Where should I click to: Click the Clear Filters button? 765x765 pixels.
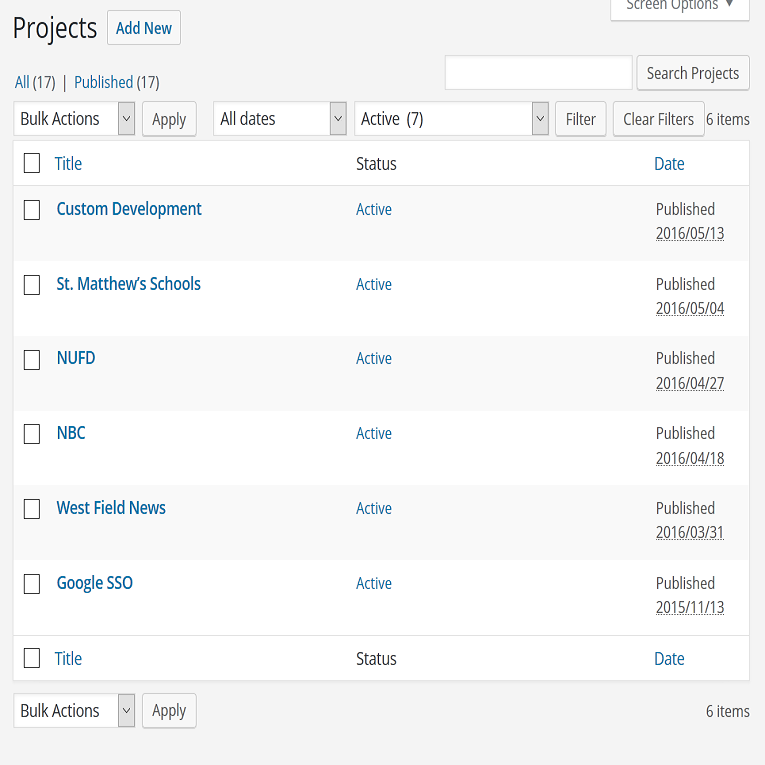click(658, 119)
